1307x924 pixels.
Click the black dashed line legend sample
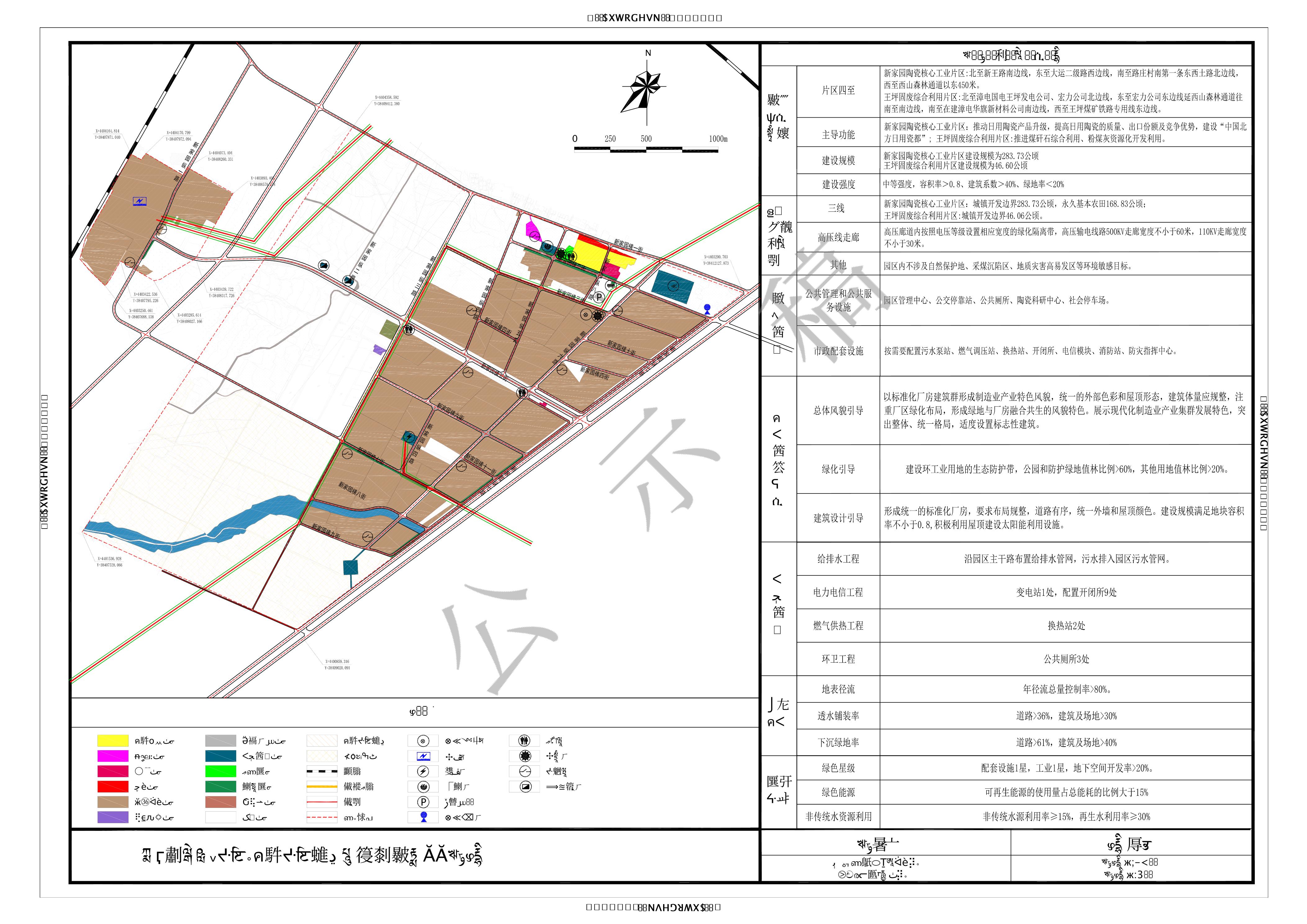[x=322, y=772]
